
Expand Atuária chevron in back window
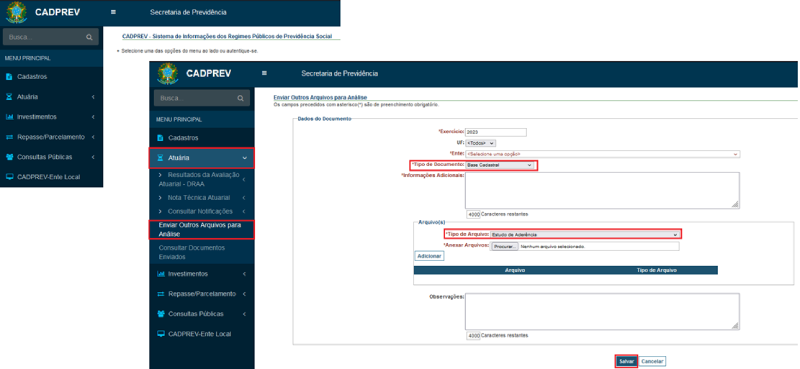pos(93,96)
